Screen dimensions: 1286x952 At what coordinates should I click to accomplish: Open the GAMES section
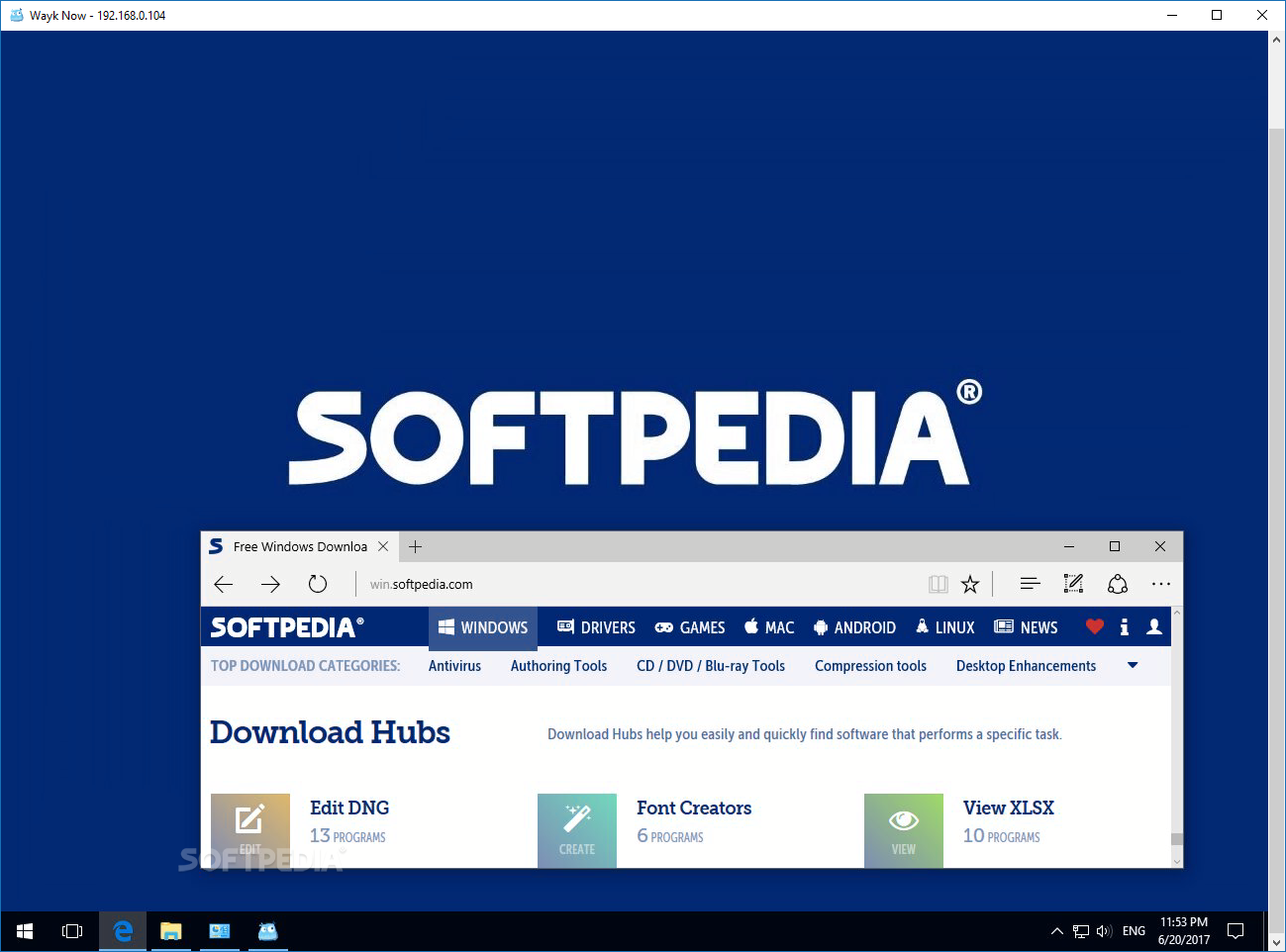pos(690,627)
